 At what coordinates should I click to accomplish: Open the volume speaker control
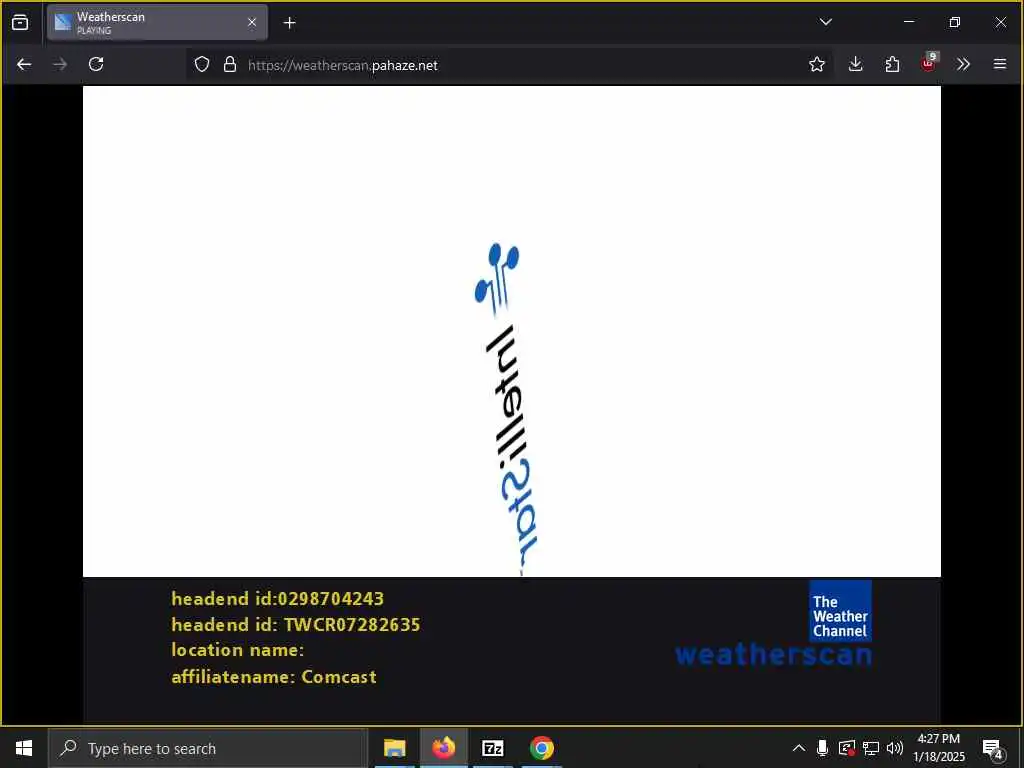(895, 748)
